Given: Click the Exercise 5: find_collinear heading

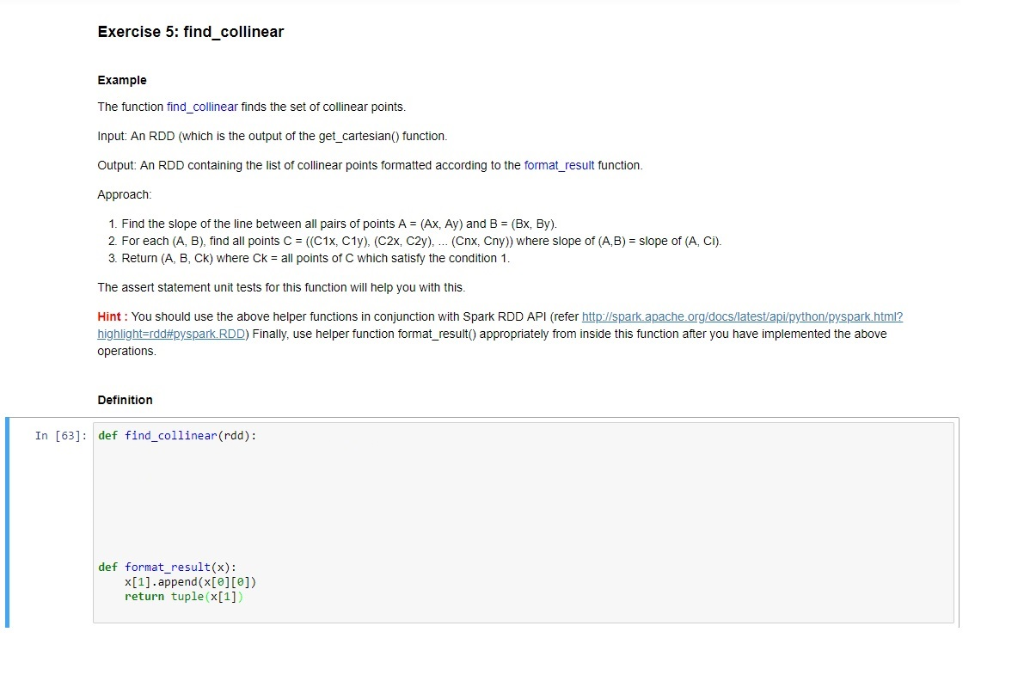Looking at the screenshot, I should (191, 32).
